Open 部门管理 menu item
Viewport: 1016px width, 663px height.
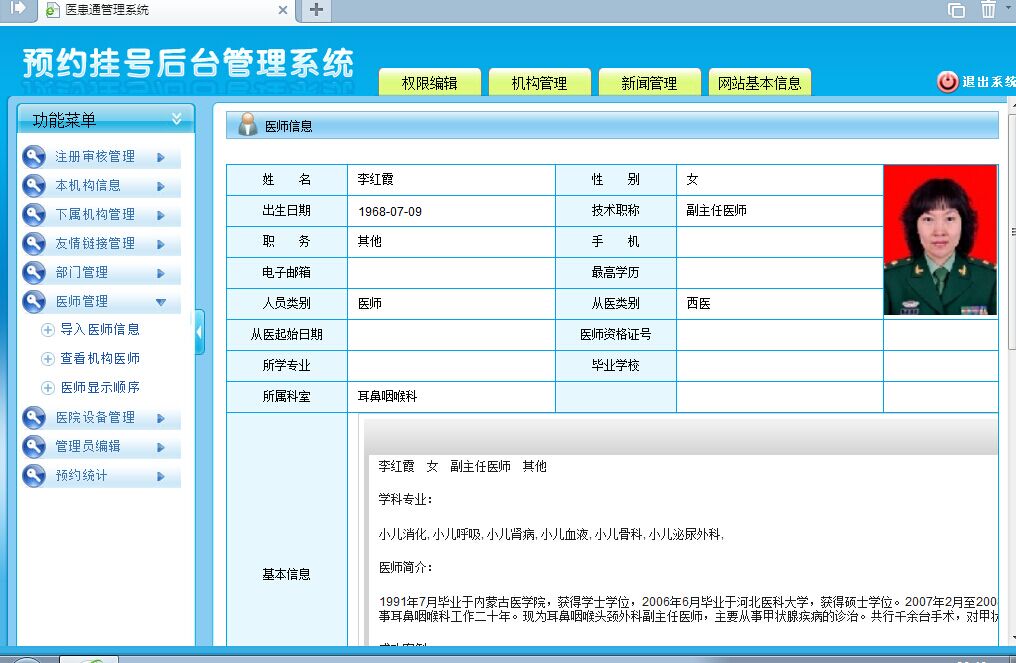82,273
